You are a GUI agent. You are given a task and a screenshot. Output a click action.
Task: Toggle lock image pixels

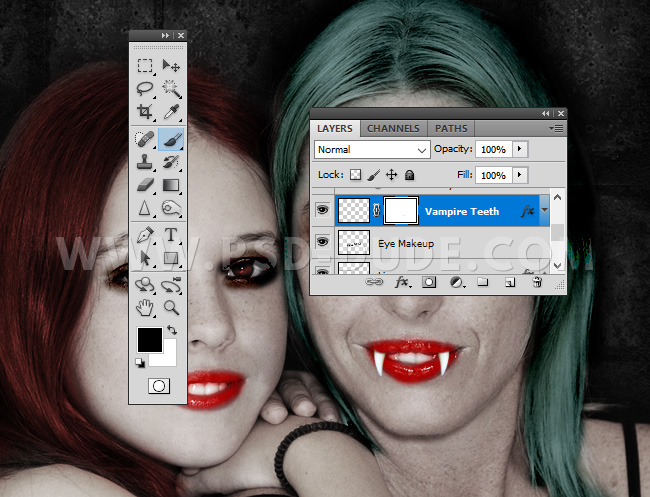point(373,175)
